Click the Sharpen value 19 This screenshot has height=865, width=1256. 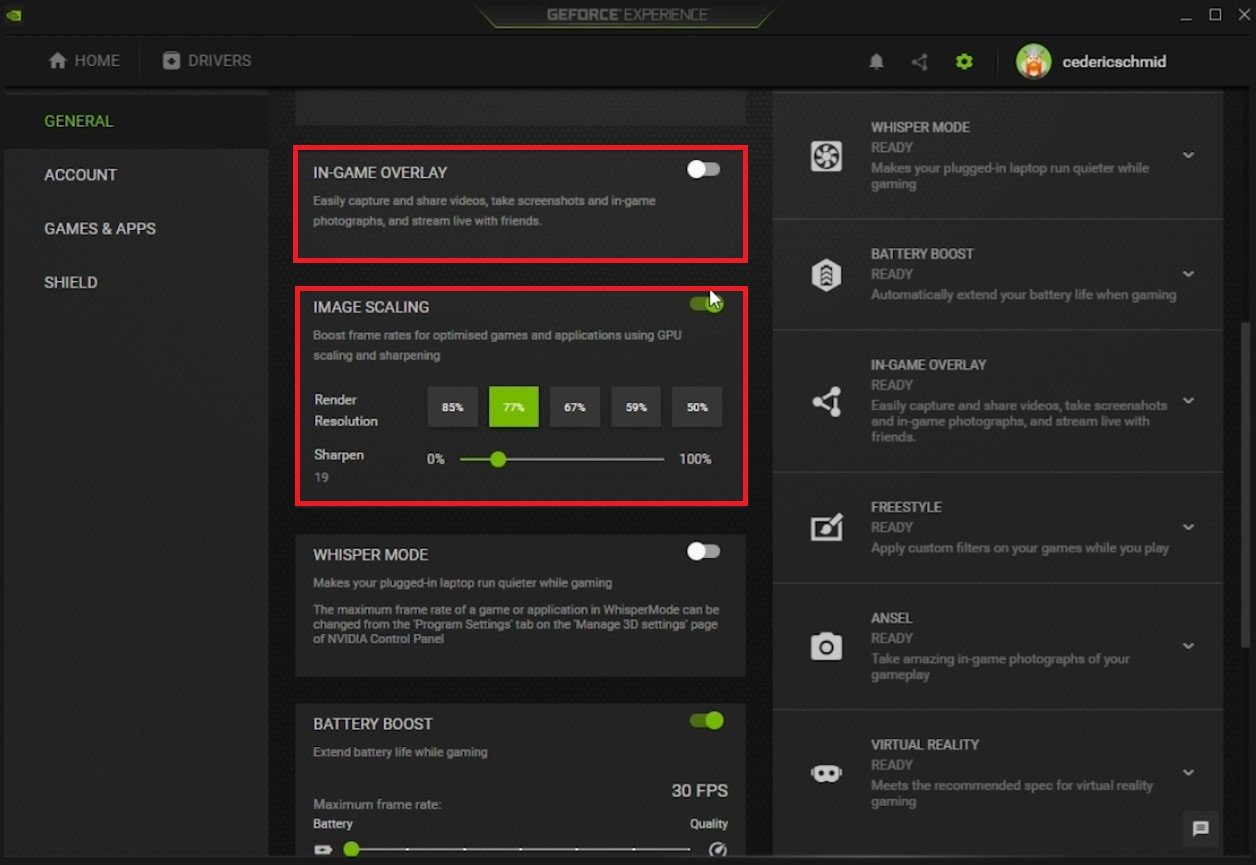321,478
